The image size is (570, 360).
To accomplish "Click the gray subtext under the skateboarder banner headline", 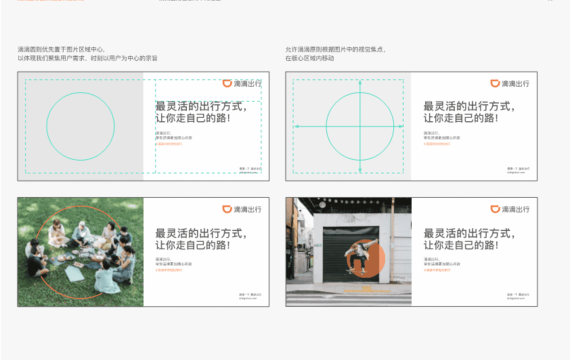I will click(x=442, y=261).
